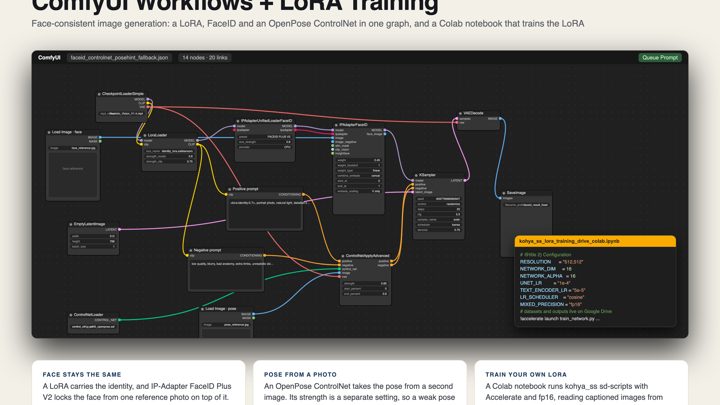Click the Load Image - face IMAGE output port
Screen dimensions: 720x405
point(100,137)
